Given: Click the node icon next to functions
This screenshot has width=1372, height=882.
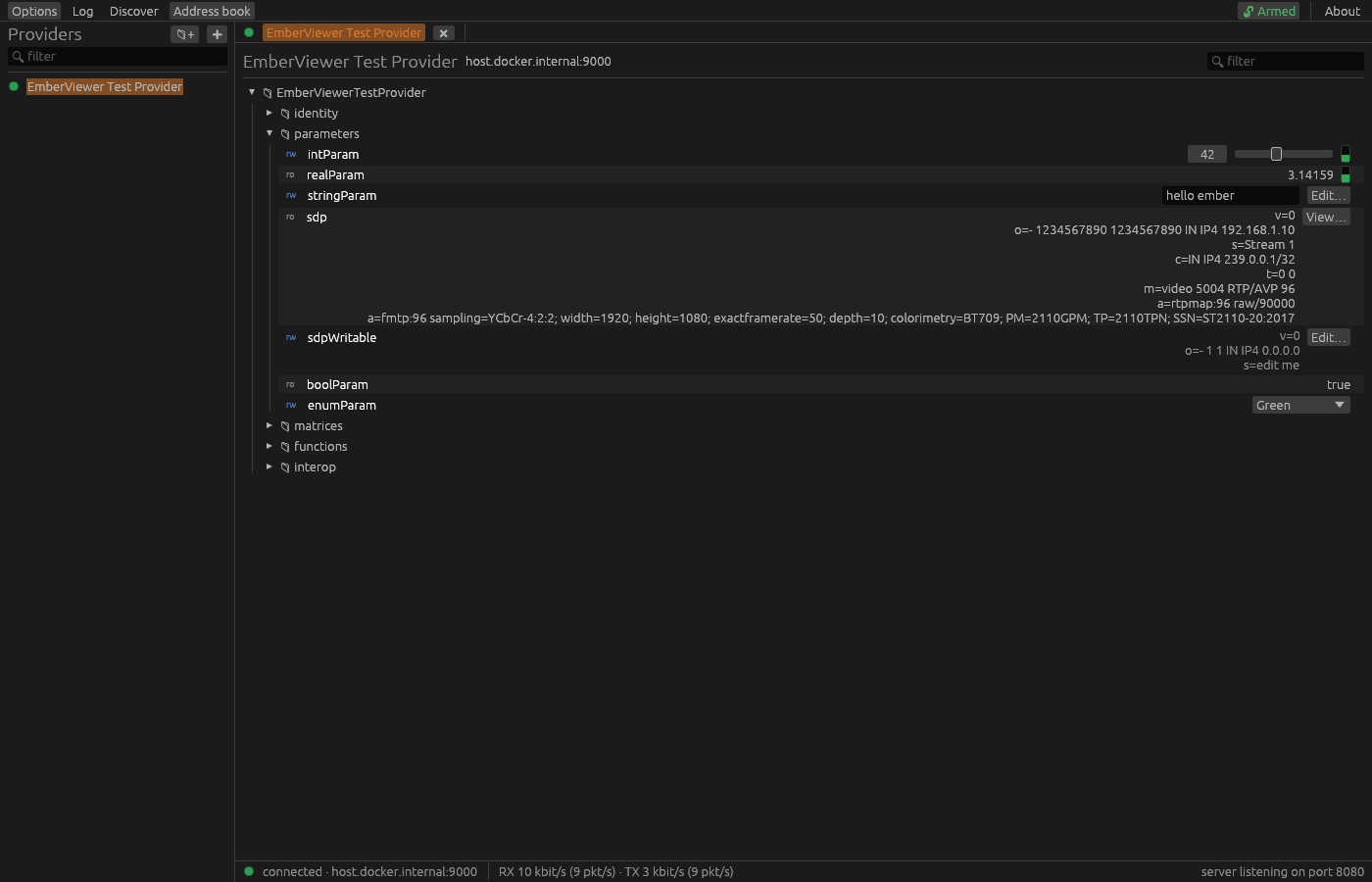Looking at the screenshot, I should pyautogui.click(x=285, y=447).
